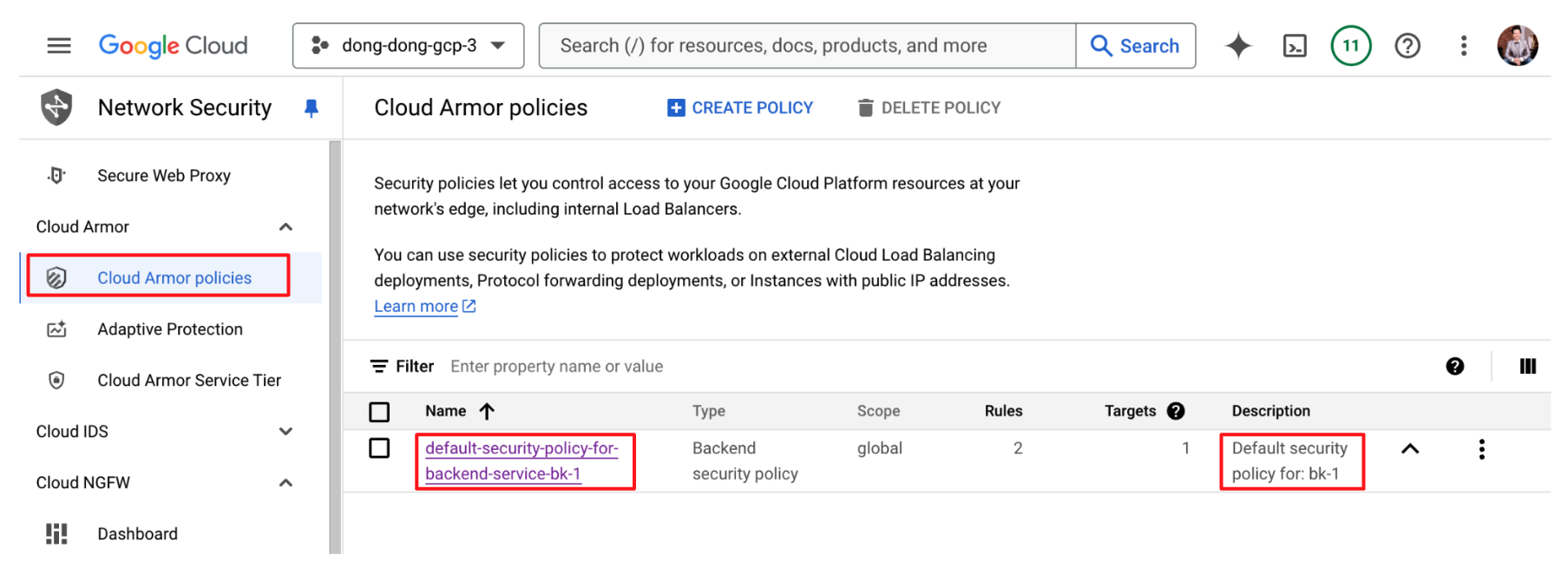Unpin Network Security using pin icon
The image size is (1568, 567).
(x=311, y=108)
